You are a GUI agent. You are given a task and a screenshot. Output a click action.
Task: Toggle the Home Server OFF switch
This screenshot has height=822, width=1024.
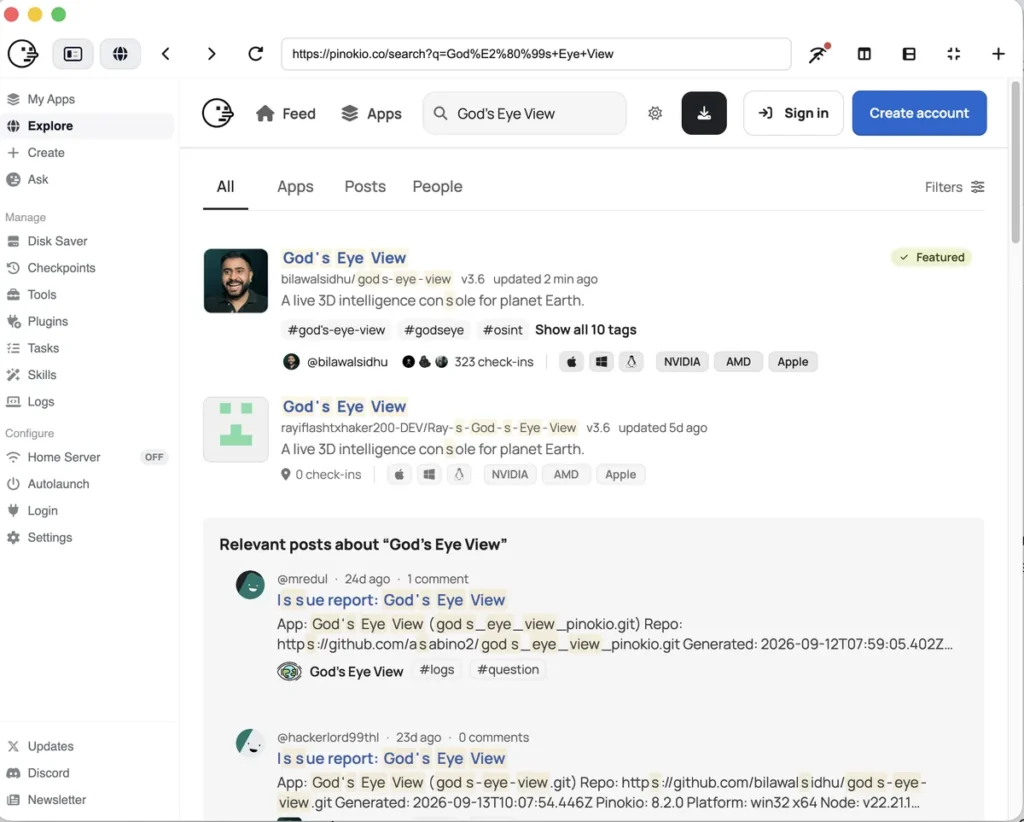pyautogui.click(x=154, y=457)
